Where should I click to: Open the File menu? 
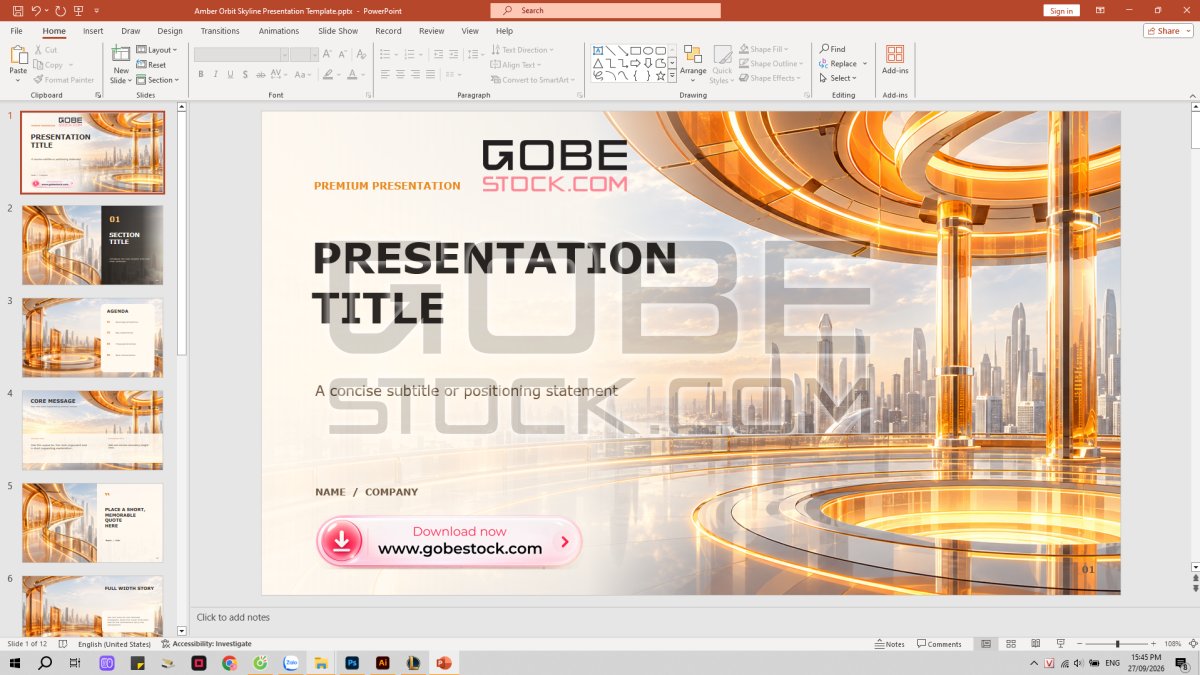pyautogui.click(x=17, y=31)
